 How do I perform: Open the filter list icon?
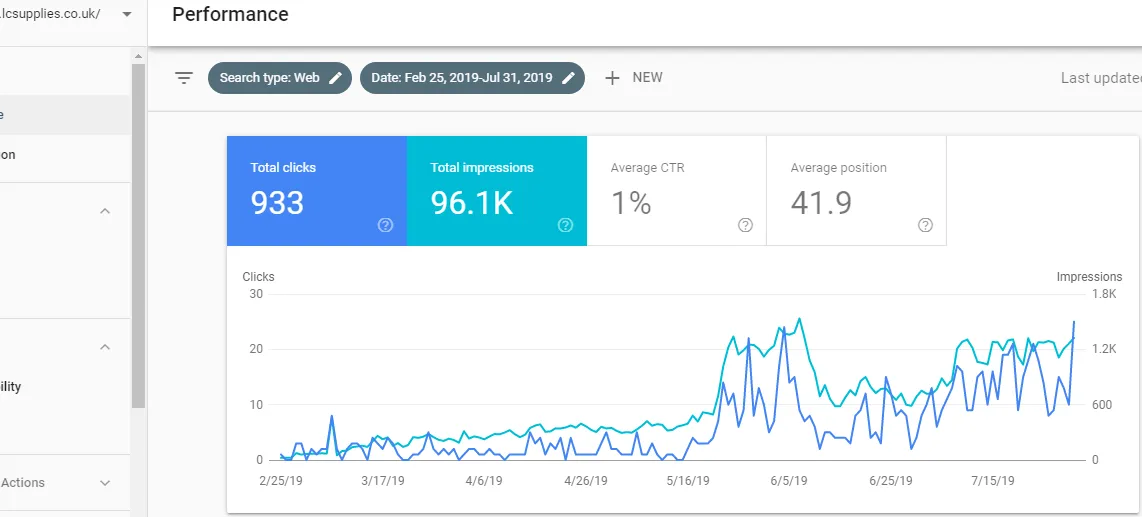click(184, 78)
